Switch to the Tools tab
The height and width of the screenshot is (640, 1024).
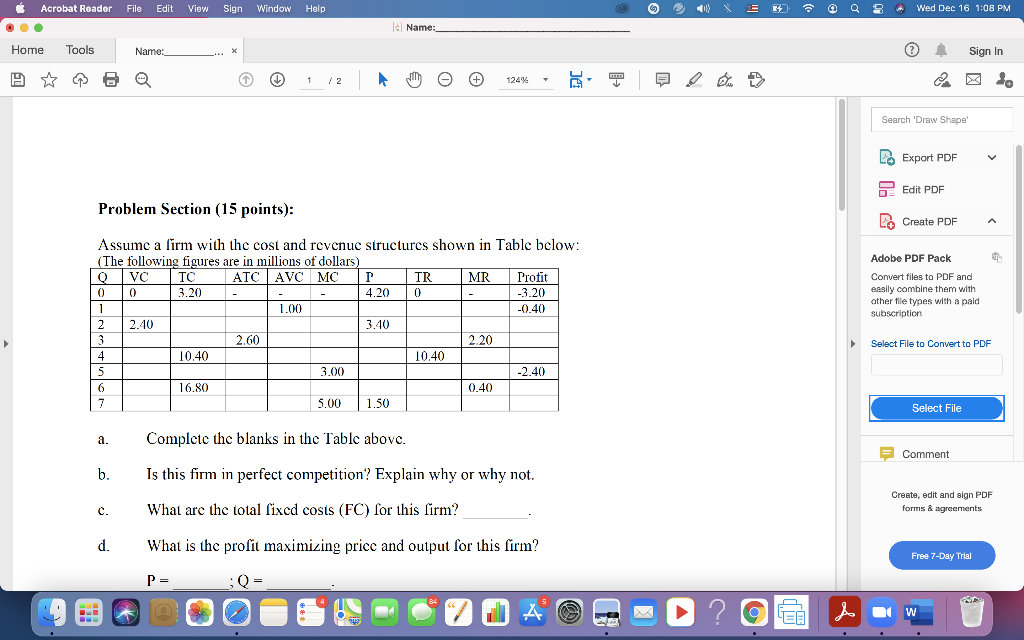pos(80,49)
